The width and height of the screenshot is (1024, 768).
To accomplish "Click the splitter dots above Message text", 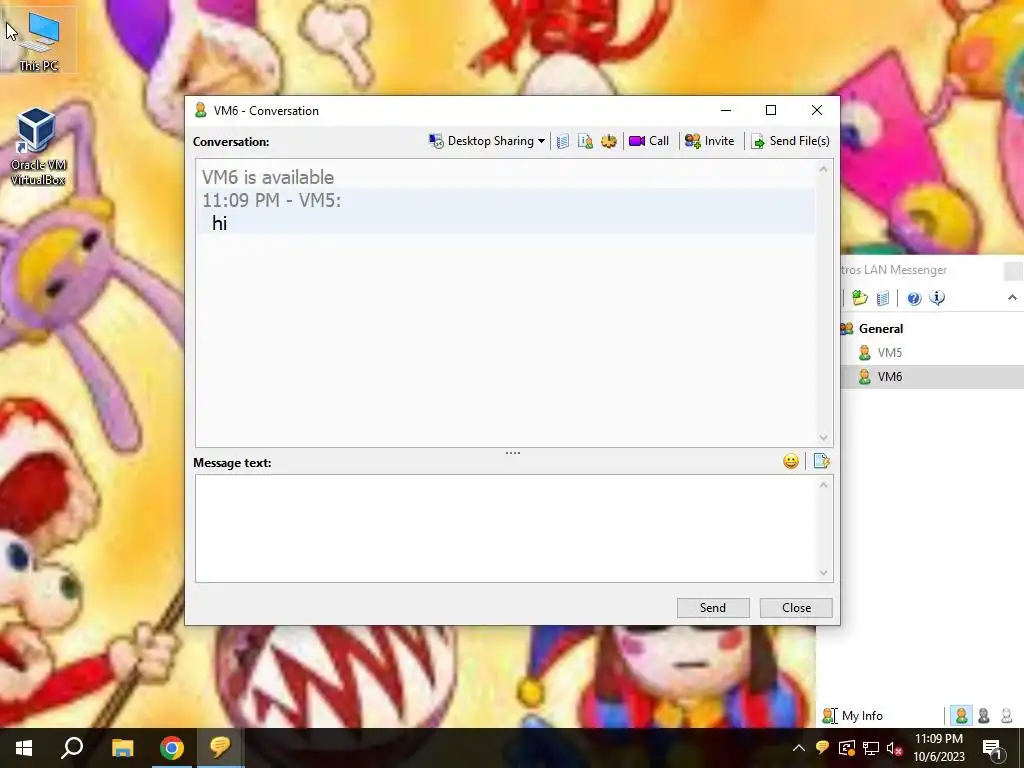I will click(513, 453).
